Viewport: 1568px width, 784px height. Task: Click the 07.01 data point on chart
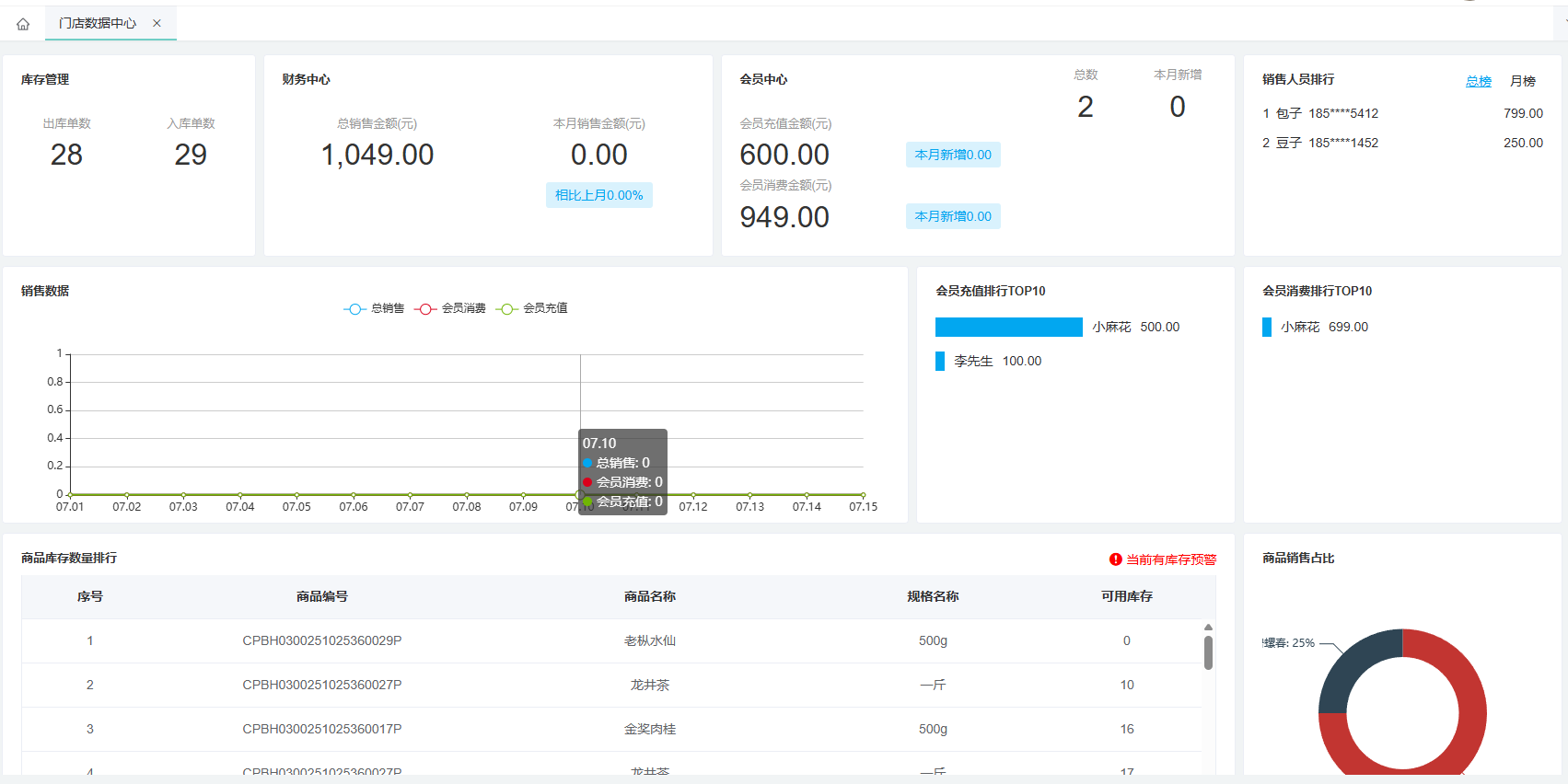tap(70, 495)
